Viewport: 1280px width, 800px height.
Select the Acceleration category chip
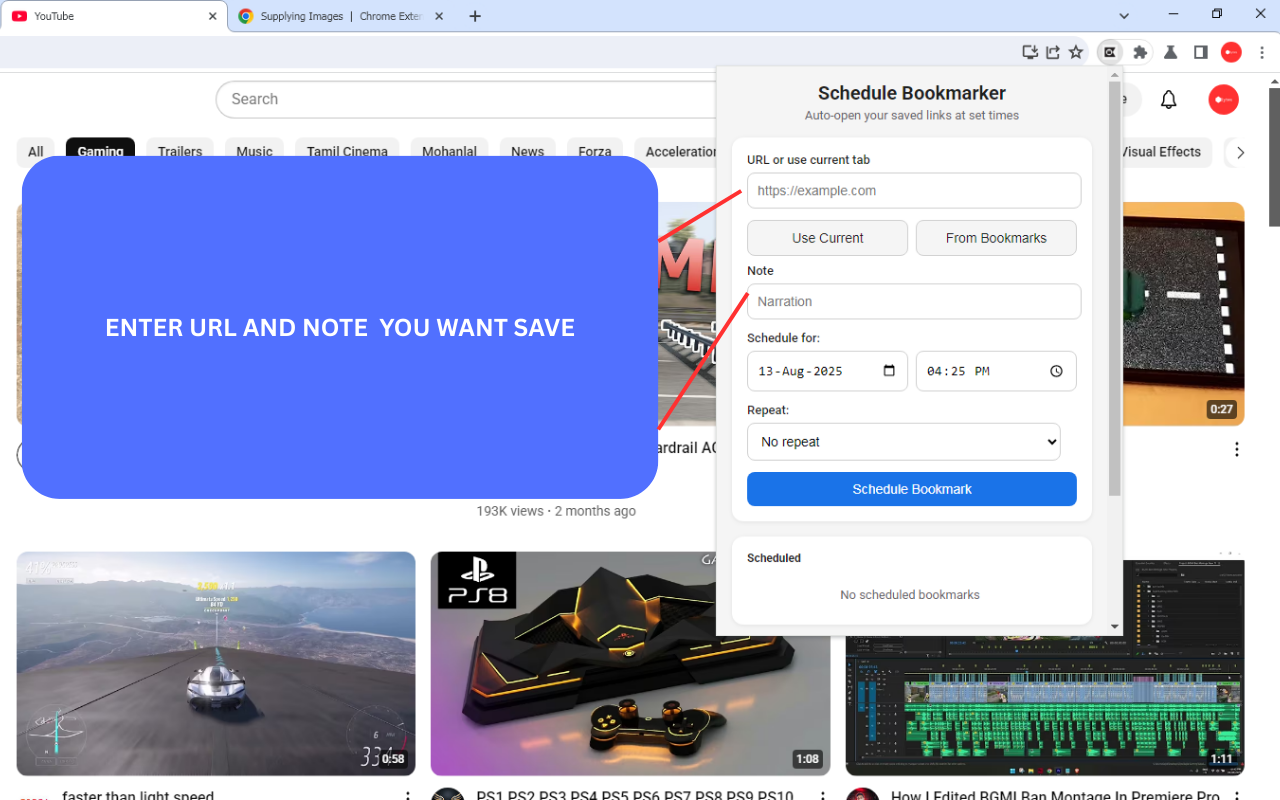(x=677, y=152)
